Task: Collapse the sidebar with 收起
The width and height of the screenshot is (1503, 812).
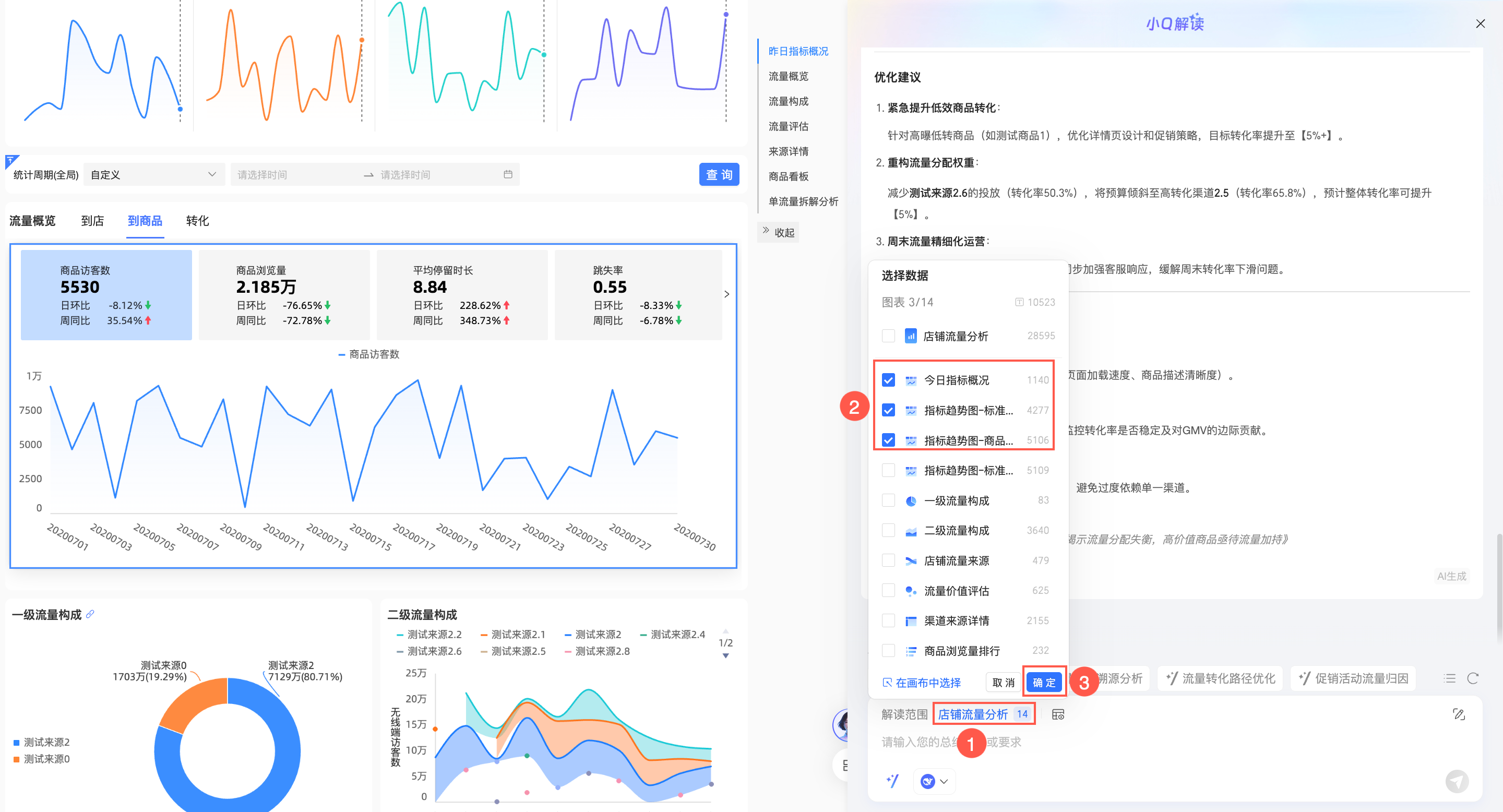Action: (x=778, y=232)
